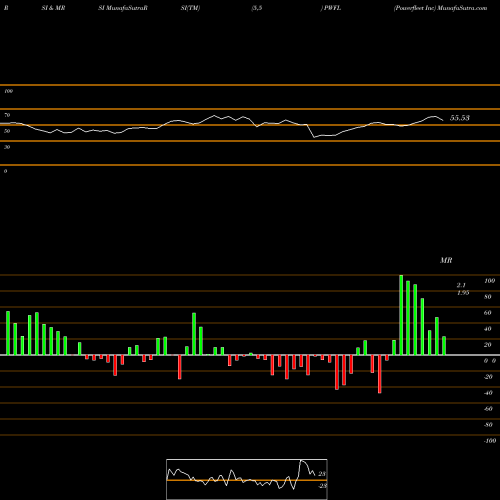Click the MR axis label -60

click(488, 409)
